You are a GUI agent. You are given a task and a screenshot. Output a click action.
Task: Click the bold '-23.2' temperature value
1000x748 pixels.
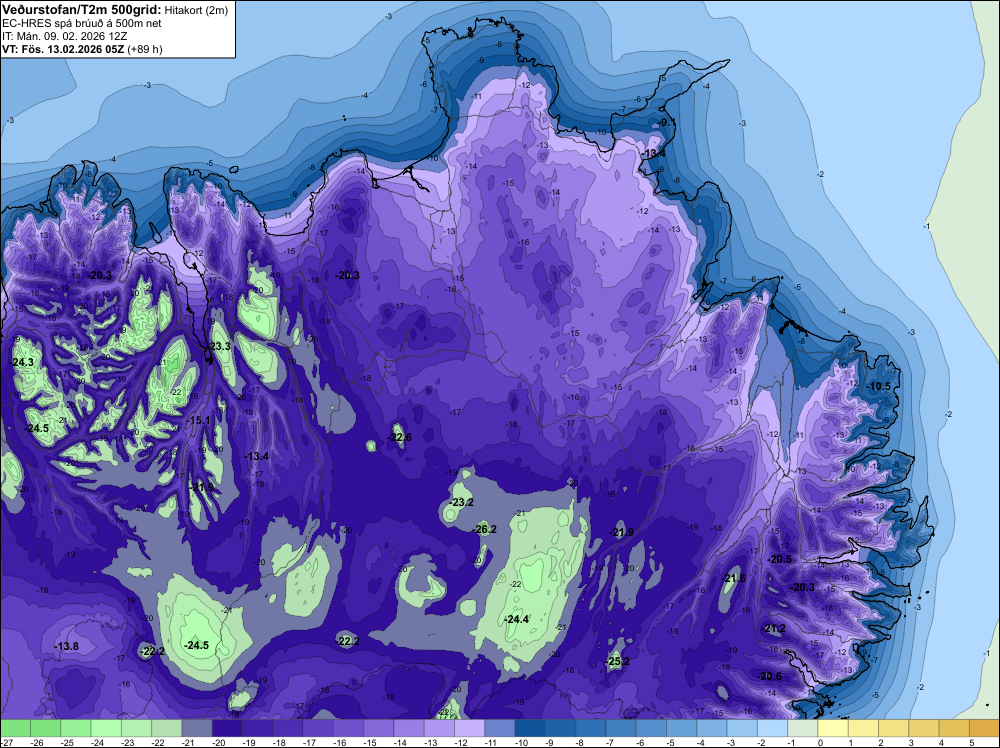click(x=461, y=502)
